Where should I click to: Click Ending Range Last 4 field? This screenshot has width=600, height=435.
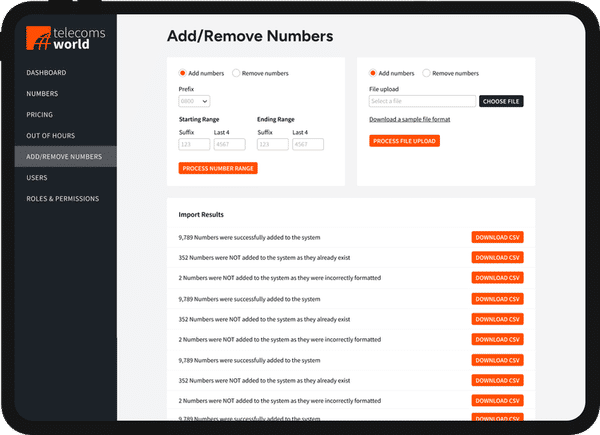[x=308, y=144]
